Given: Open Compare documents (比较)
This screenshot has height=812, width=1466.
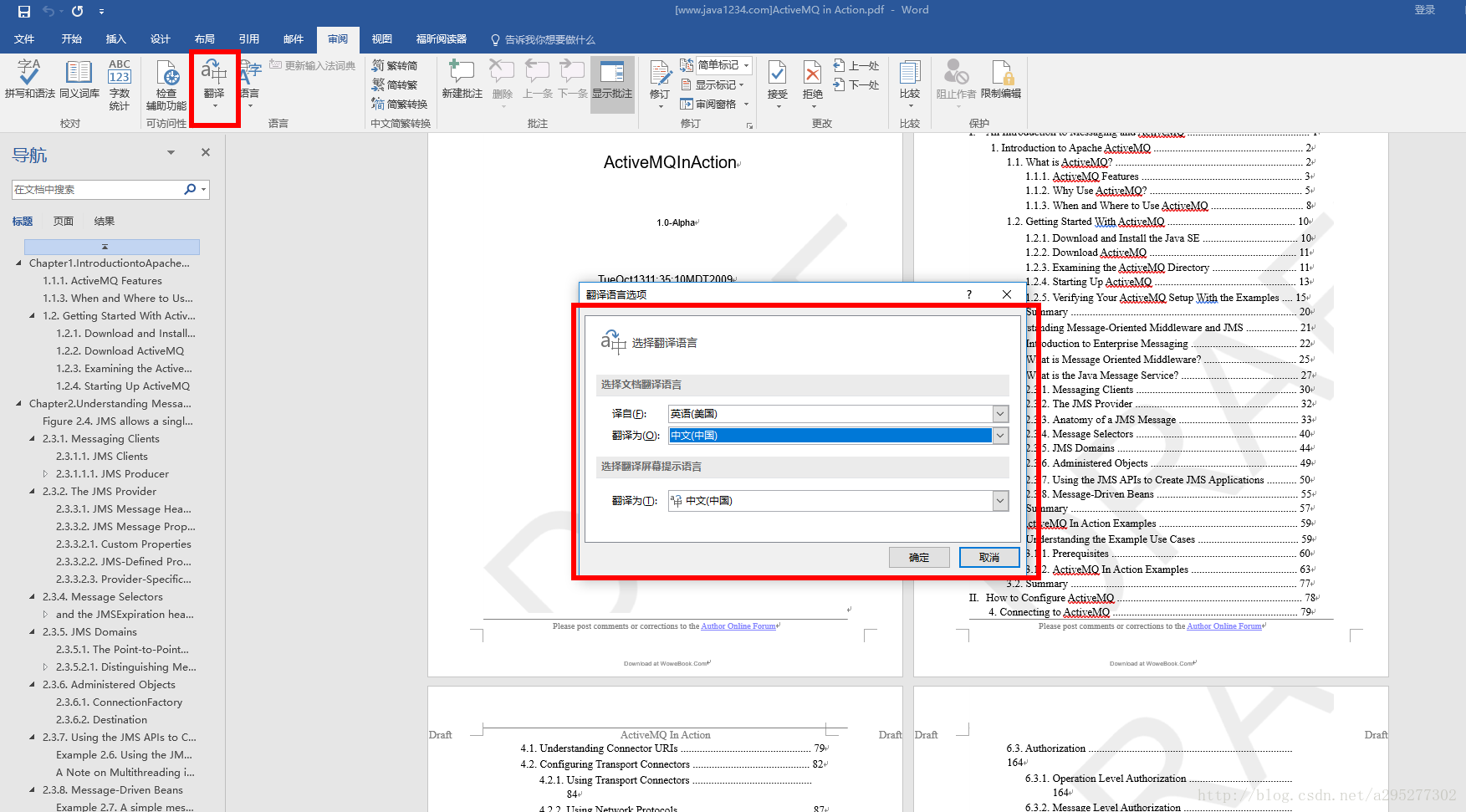Looking at the screenshot, I should pyautogui.click(x=910, y=84).
